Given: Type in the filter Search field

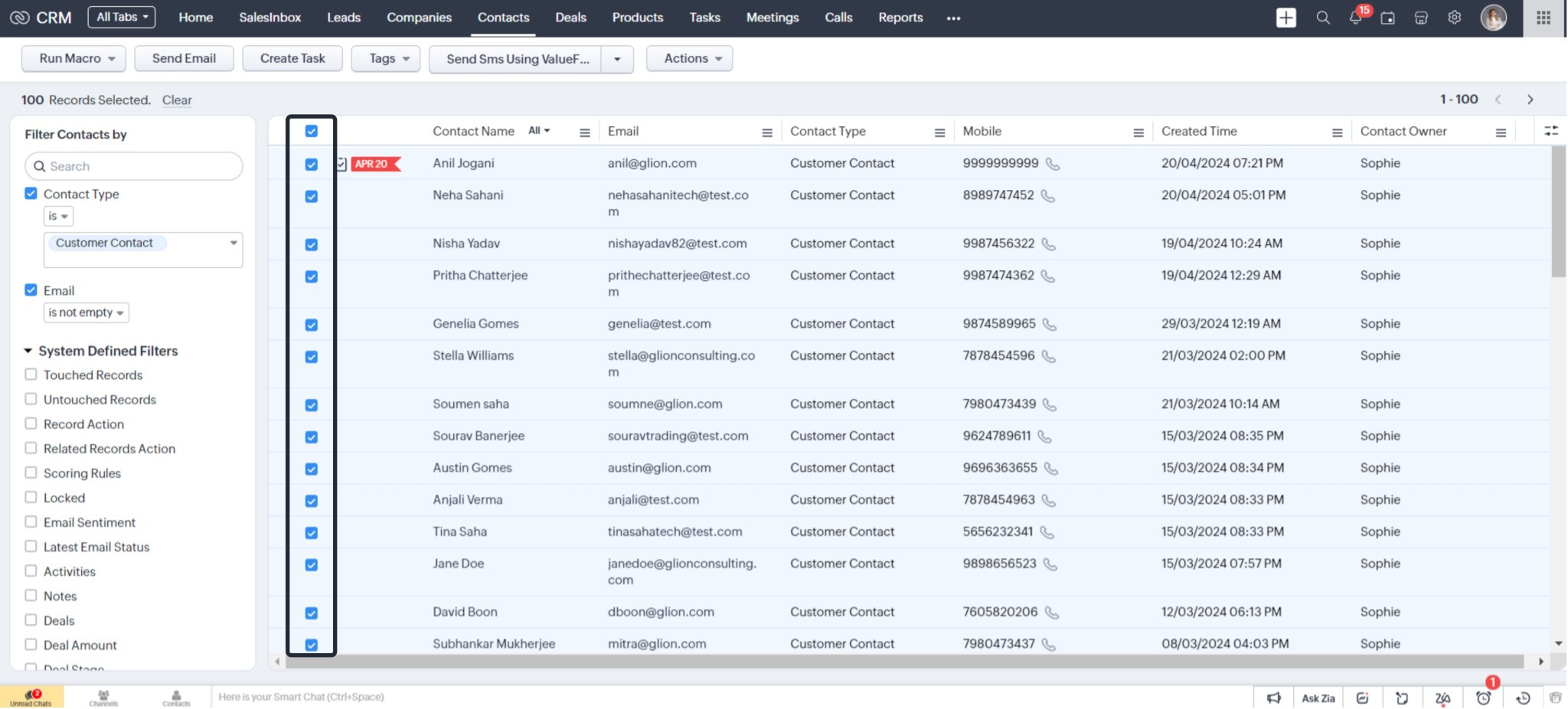Looking at the screenshot, I should coord(133,166).
